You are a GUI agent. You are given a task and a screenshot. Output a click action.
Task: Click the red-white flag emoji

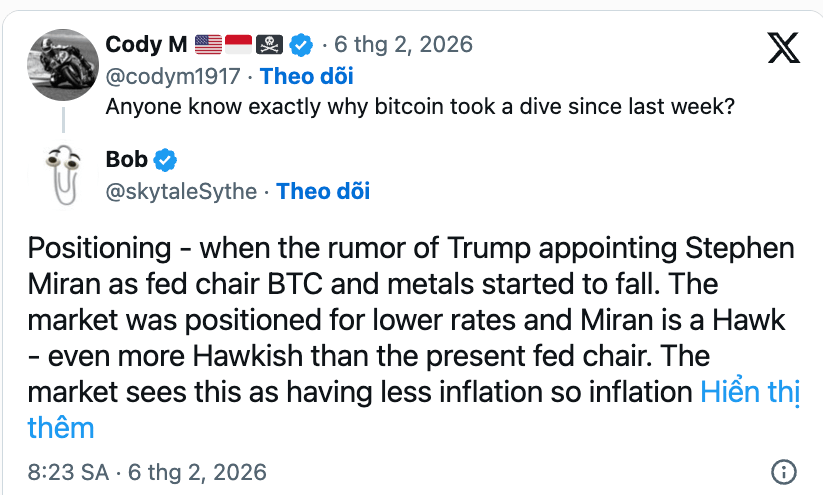pos(238,45)
